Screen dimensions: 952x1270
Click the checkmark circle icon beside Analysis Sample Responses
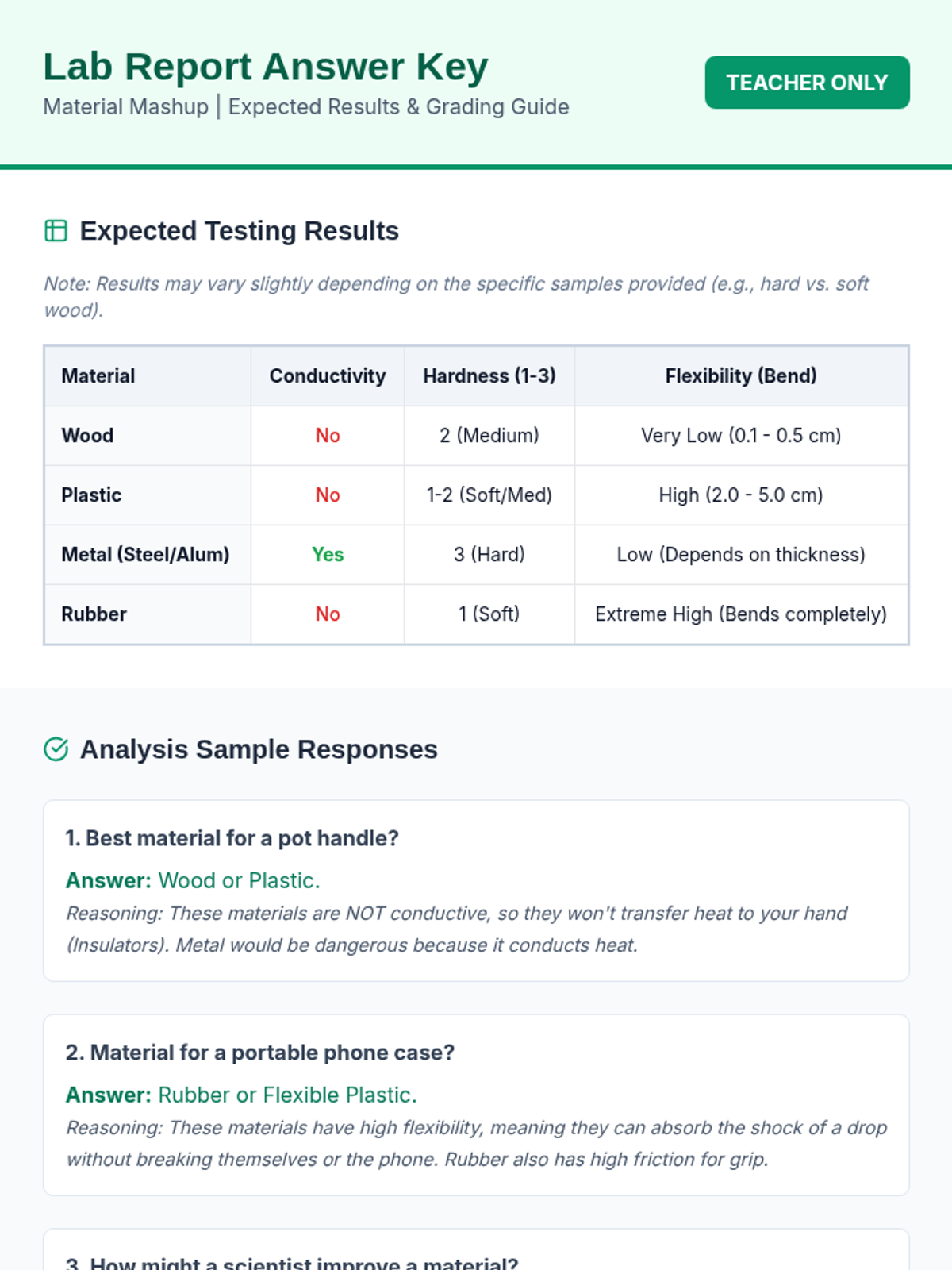(56, 749)
